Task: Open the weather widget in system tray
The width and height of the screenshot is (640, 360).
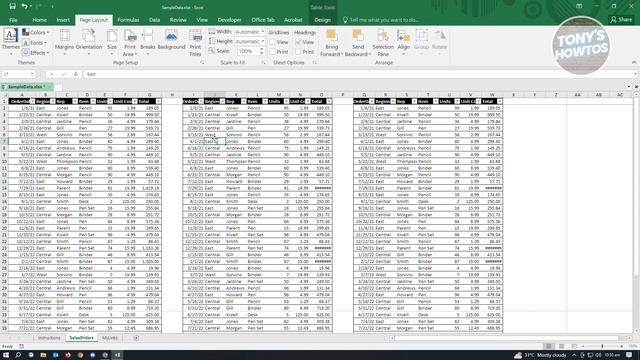Action: (x=540, y=355)
